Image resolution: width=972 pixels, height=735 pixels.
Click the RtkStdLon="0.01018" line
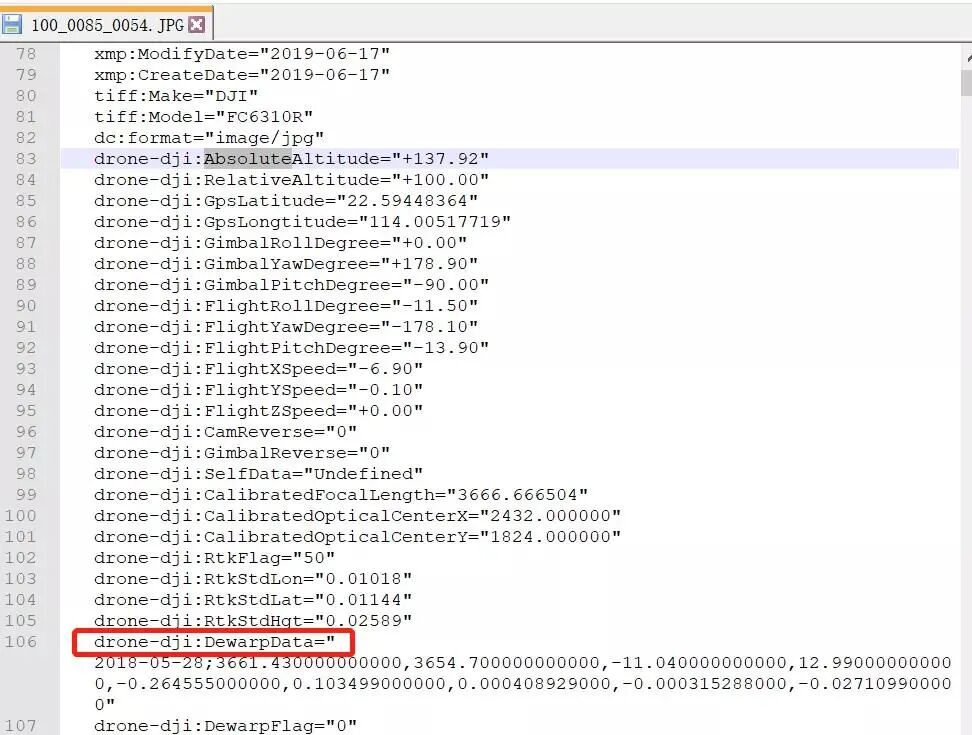(253, 579)
